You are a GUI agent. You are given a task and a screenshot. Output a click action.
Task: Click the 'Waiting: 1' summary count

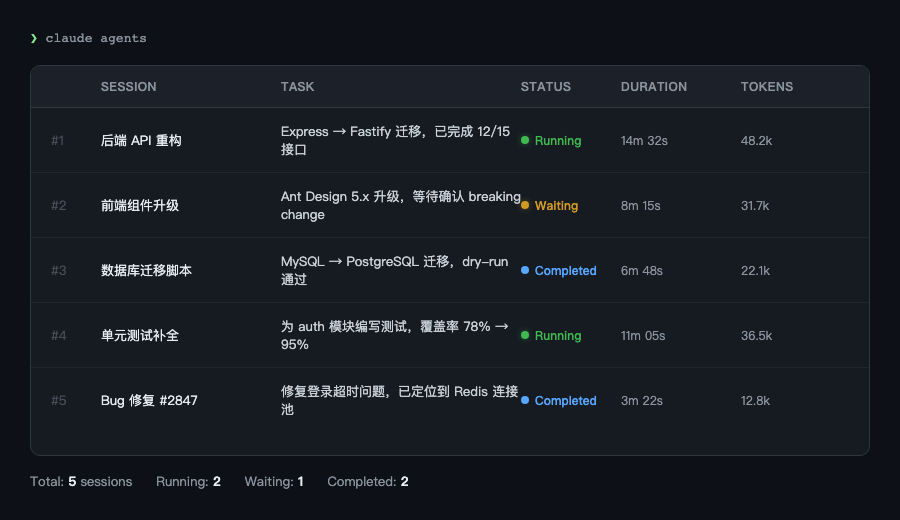pyautogui.click(x=274, y=482)
